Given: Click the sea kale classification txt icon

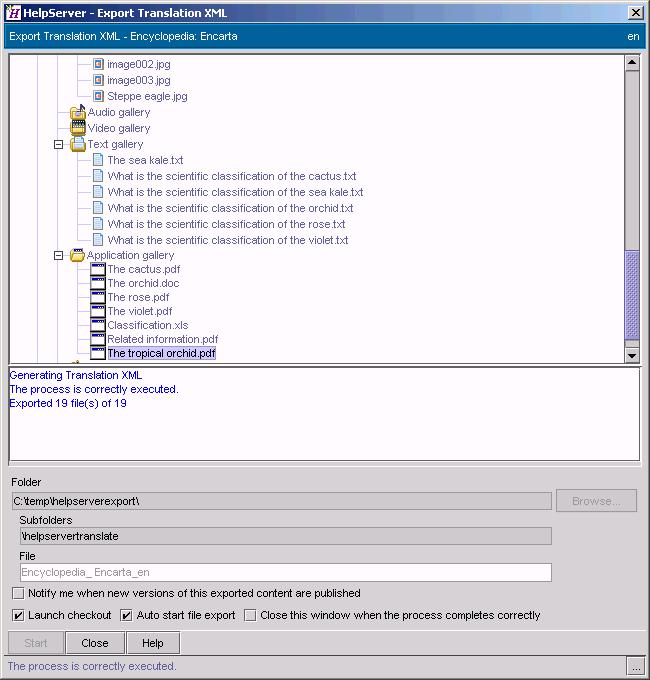Looking at the screenshot, I should pyautogui.click(x=98, y=192).
